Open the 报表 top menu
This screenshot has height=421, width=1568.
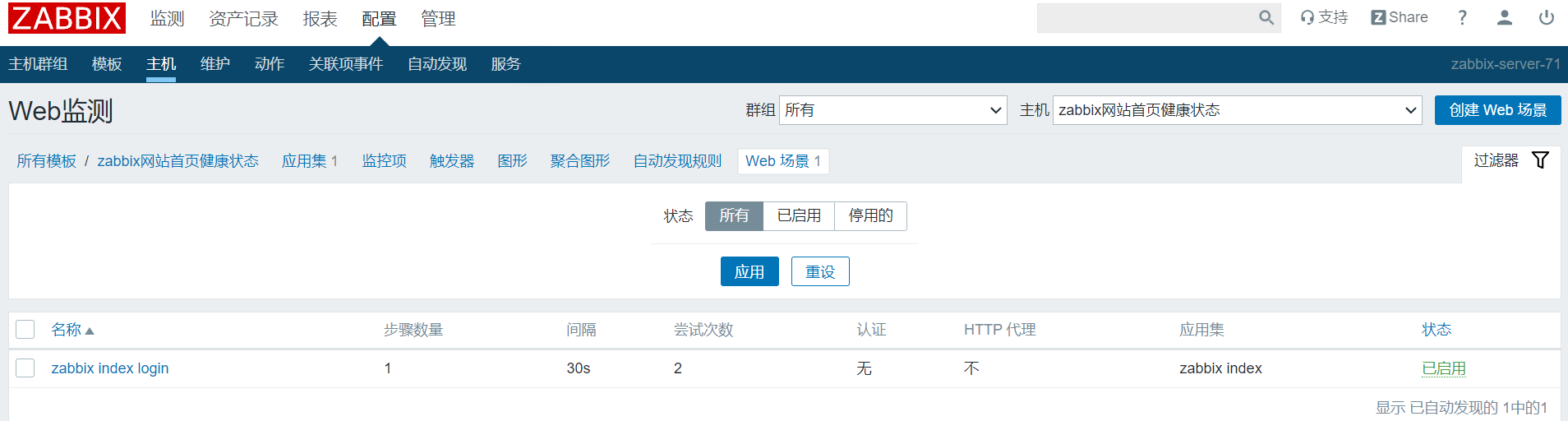click(x=320, y=18)
